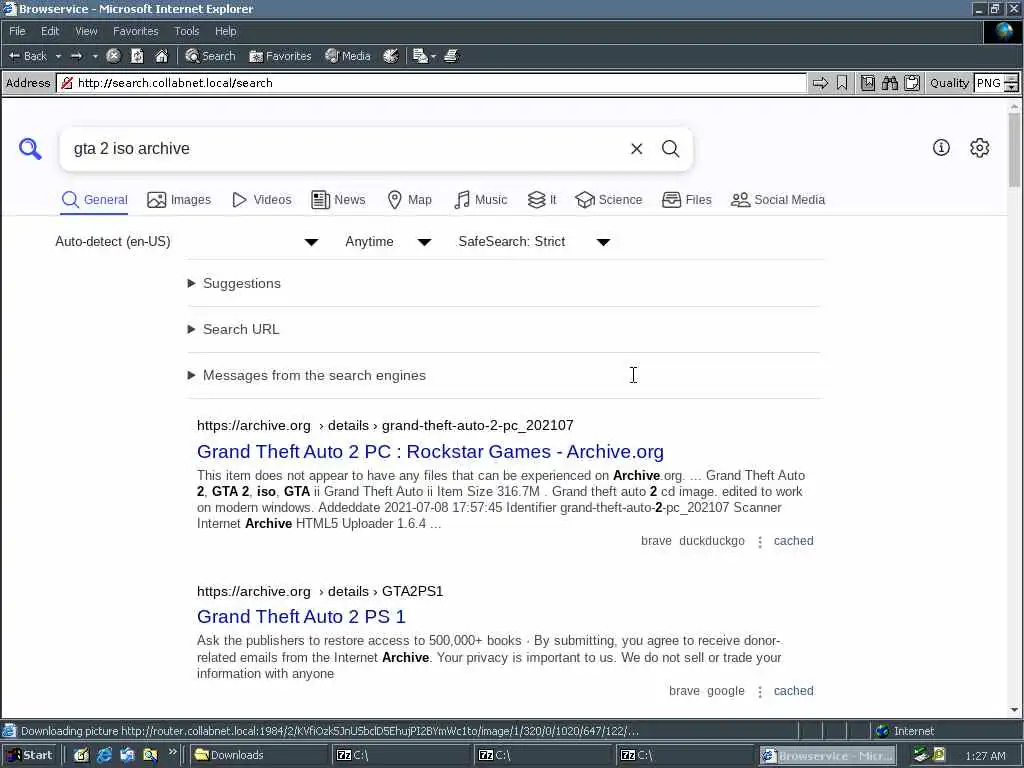The width and height of the screenshot is (1024, 768).
Task: Open cached link for the GTA 2 PS 1 result
Action: 793,691
